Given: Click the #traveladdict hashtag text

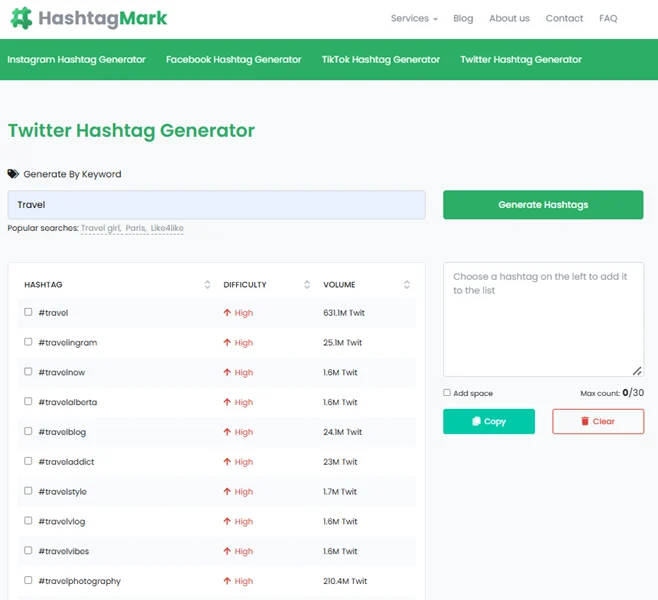Looking at the screenshot, I should tap(66, 462).
